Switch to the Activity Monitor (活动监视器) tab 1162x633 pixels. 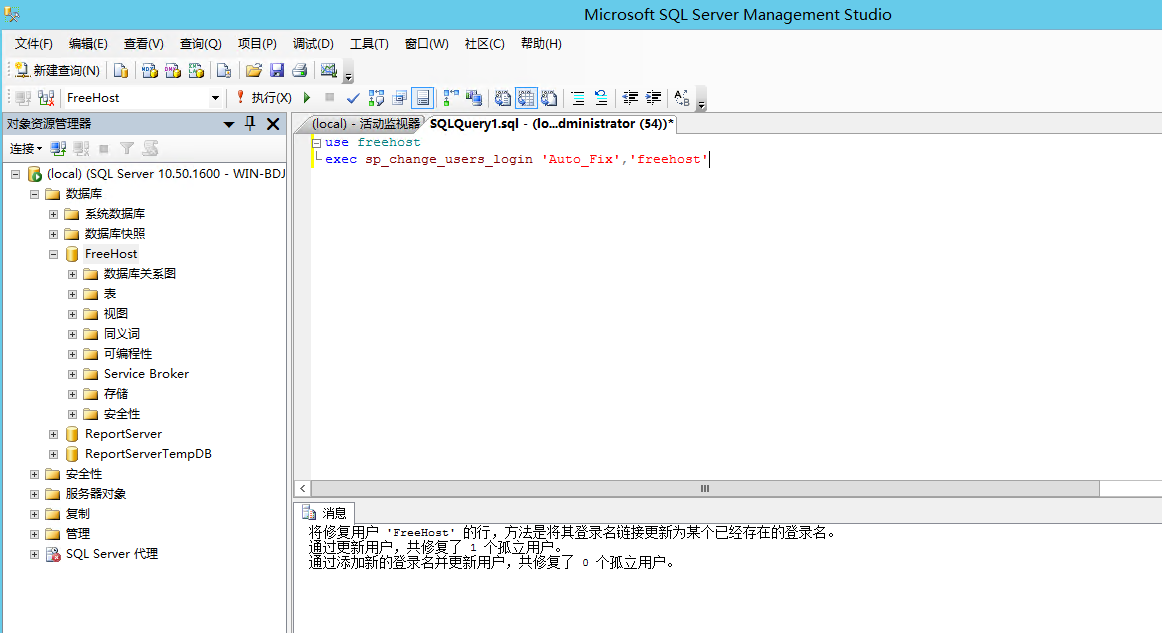[x=365, y=124]
